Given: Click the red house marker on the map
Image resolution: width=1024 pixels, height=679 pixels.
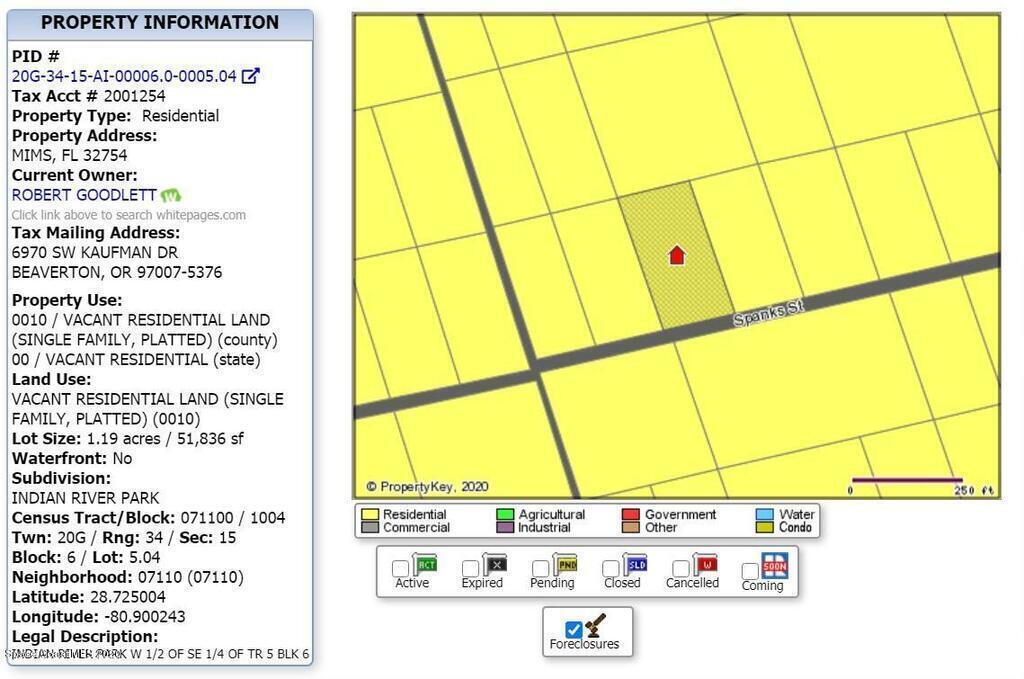Looking at the screenshot, I should click(677, 255).
